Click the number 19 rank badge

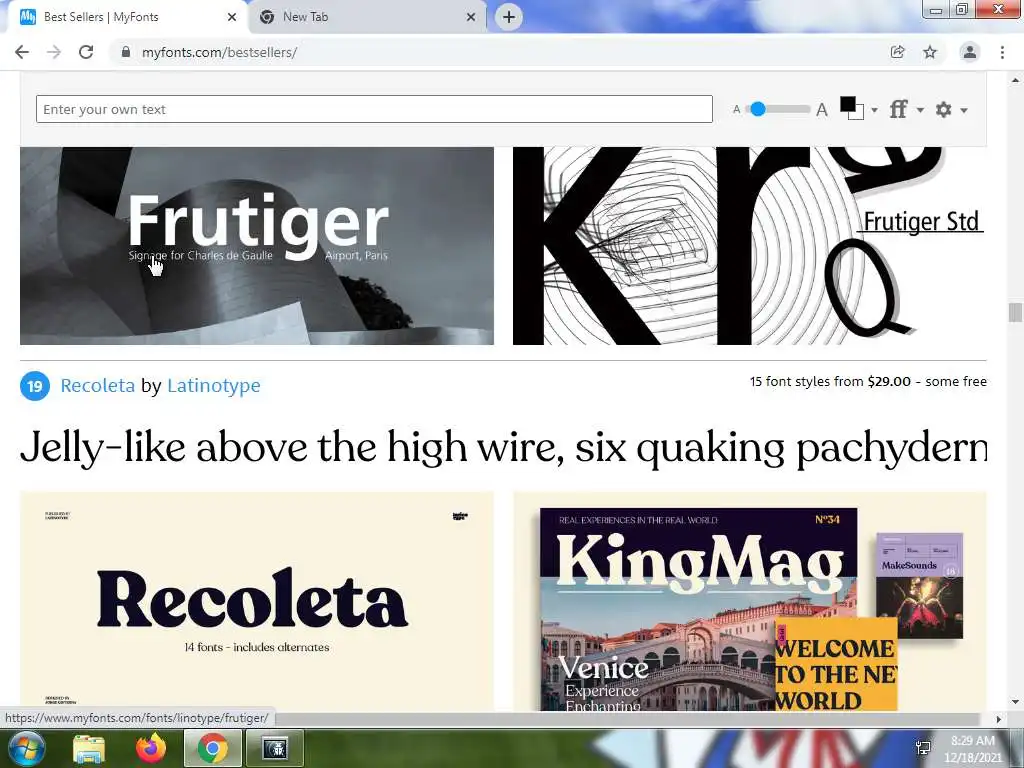pyautogui.click(x=35, y=385)
